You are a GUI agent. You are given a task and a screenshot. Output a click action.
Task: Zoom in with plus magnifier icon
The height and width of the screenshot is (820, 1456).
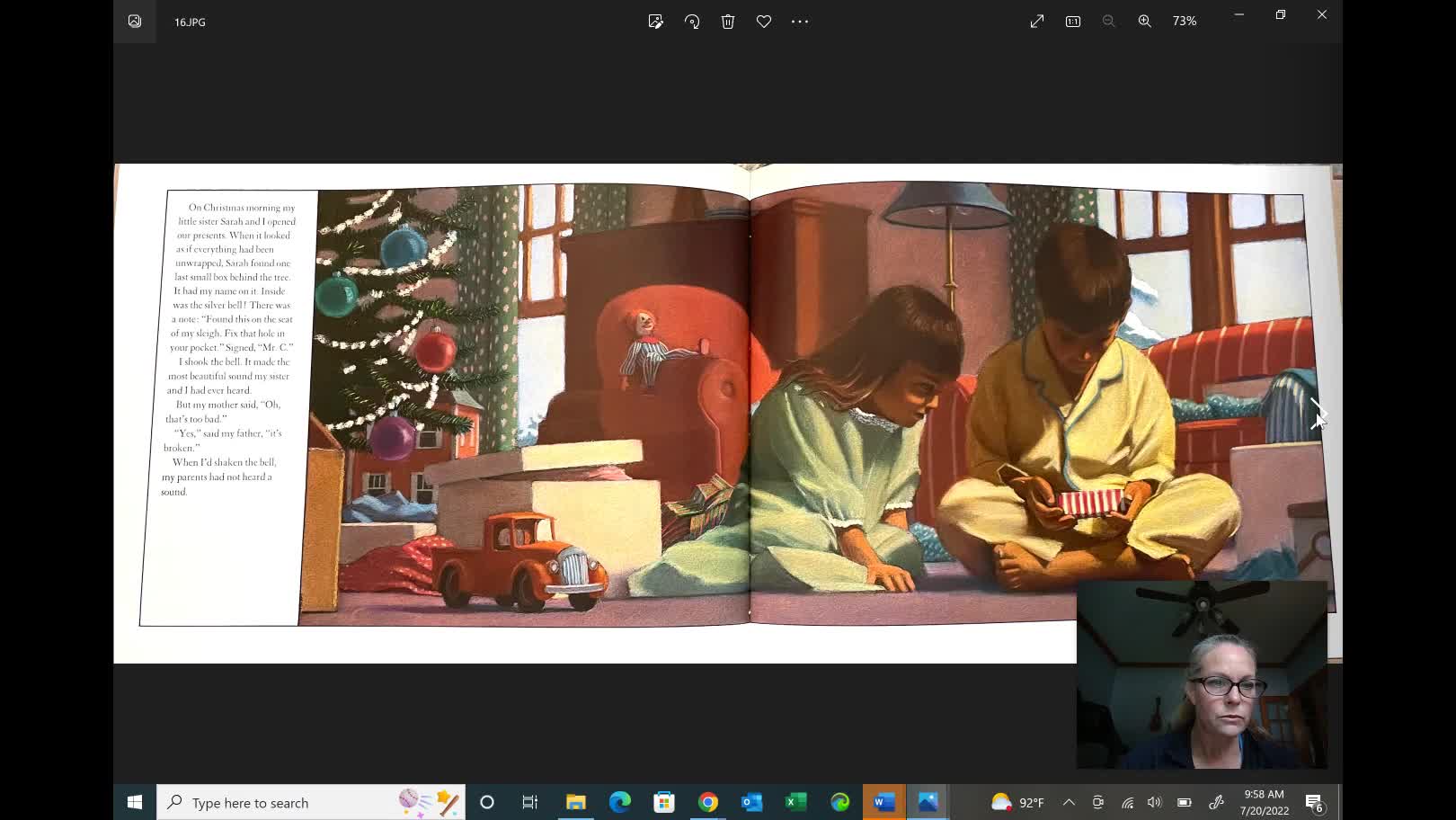click(1145, 22)
